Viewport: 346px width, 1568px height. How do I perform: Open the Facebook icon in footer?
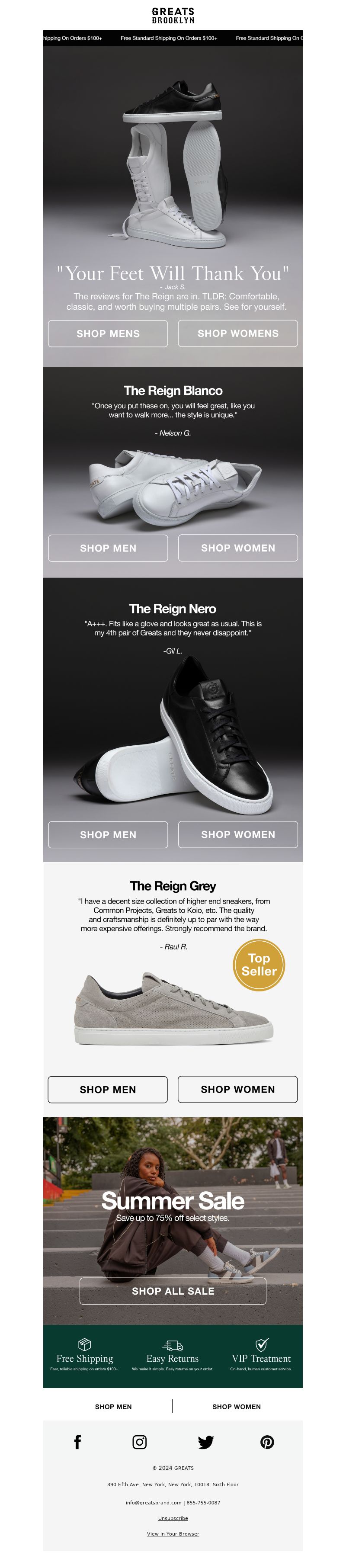[77, 1442]
